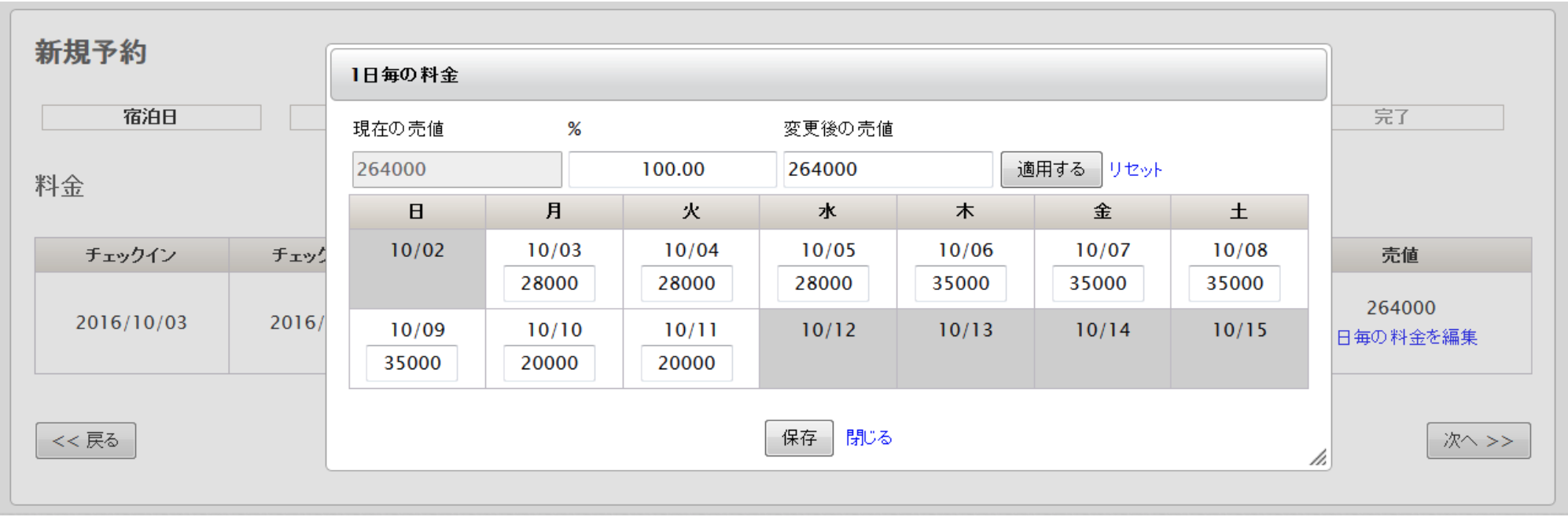
Task: Click the << 戻る back button
Action: pyautogui.click(x=86, y=441)
